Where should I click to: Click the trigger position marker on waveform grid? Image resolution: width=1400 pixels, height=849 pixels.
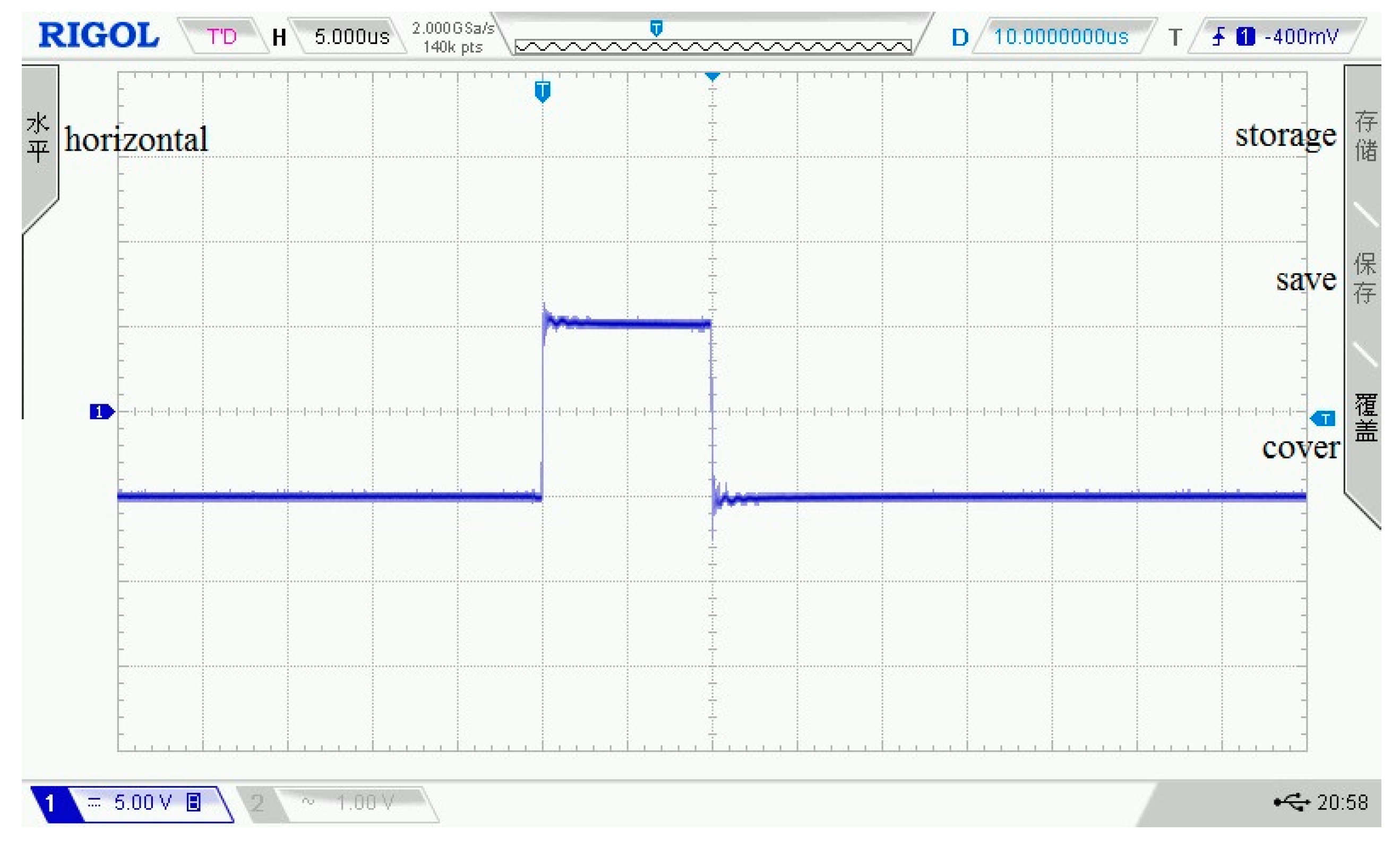pyautogui.click(x=542, y=91)
